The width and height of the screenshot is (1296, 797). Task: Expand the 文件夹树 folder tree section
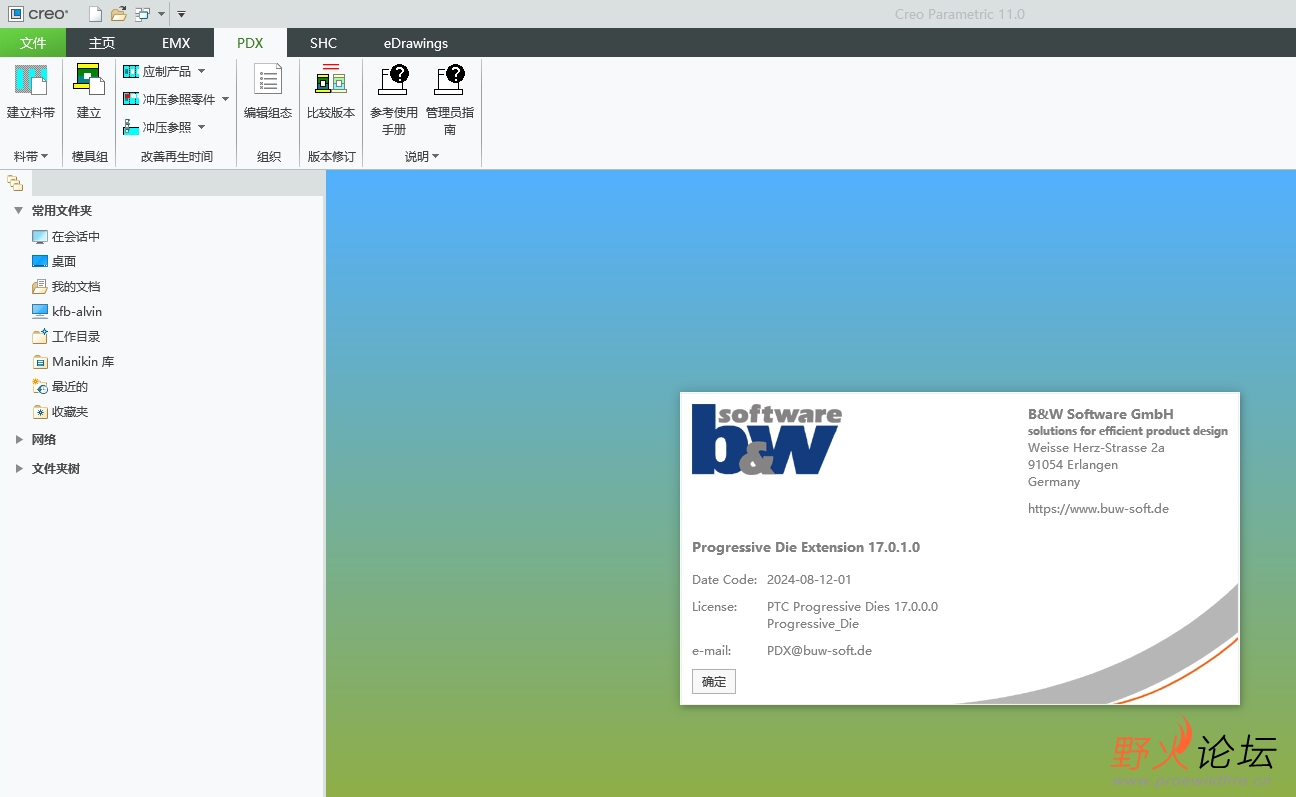(18, 469)
